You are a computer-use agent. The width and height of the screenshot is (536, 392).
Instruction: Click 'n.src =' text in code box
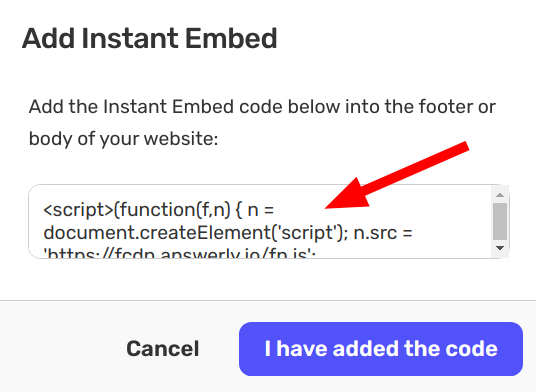pos(383,233)
